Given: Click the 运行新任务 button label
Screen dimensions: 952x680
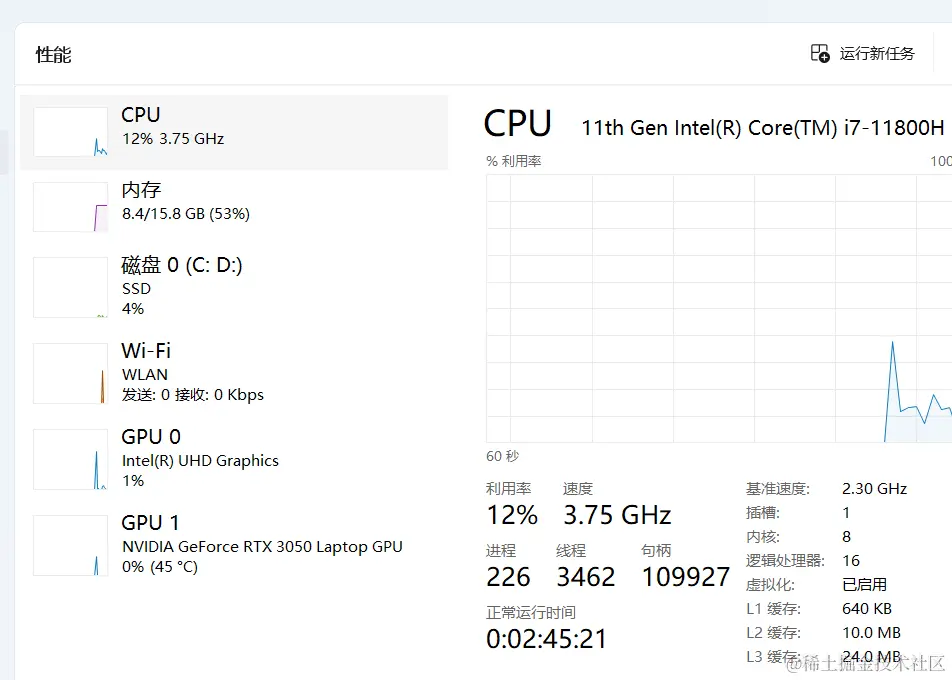Looking at the screenshot, I should point(877,54).
